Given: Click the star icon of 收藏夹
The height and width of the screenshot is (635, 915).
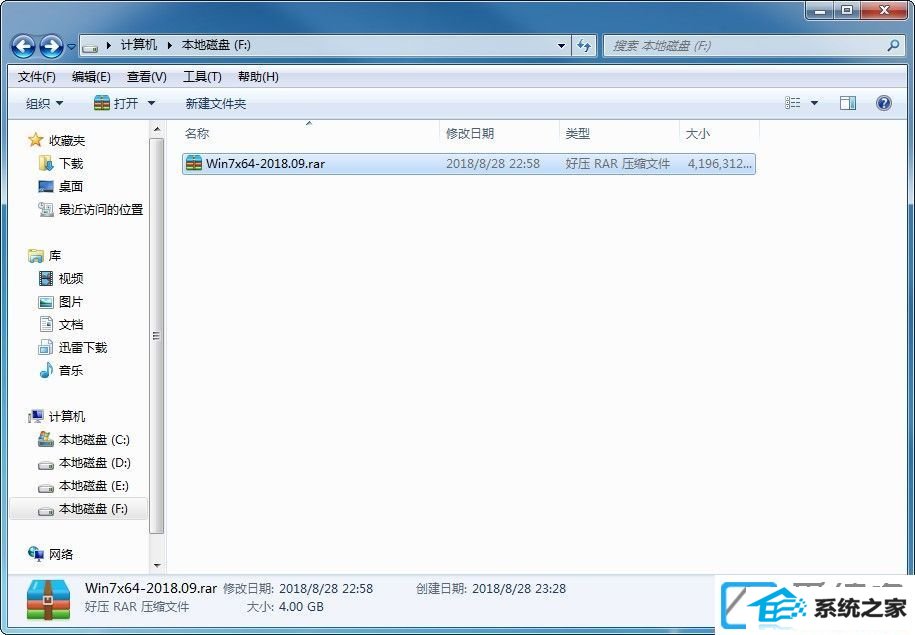Looking at the screenshot, I should click(x=36, y=140).
